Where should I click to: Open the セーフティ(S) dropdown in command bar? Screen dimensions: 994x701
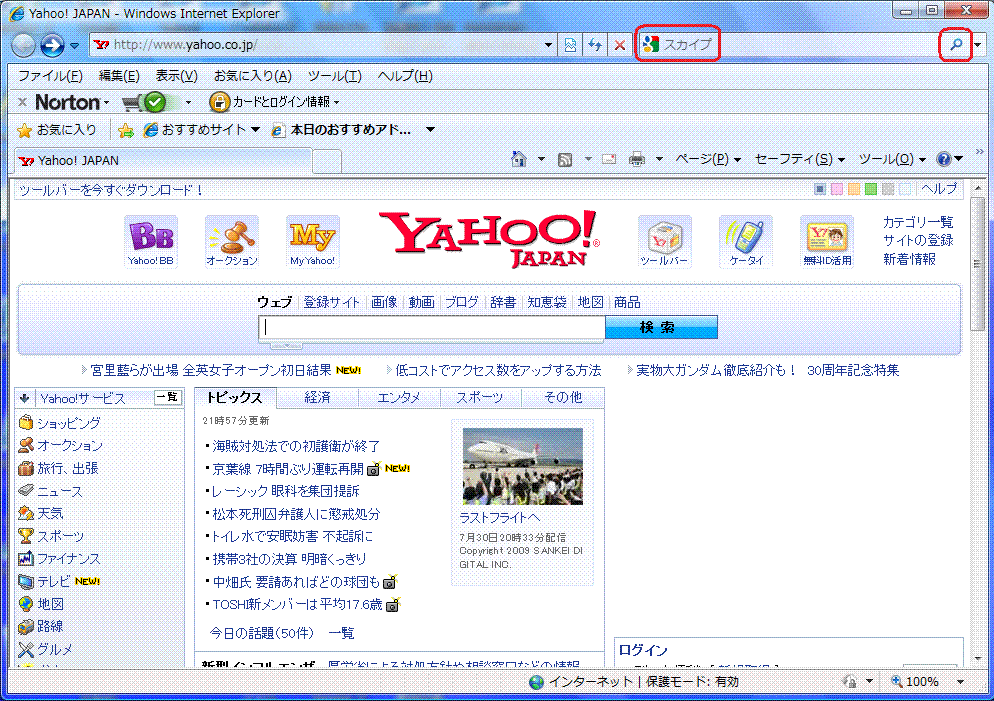(799, 159)
